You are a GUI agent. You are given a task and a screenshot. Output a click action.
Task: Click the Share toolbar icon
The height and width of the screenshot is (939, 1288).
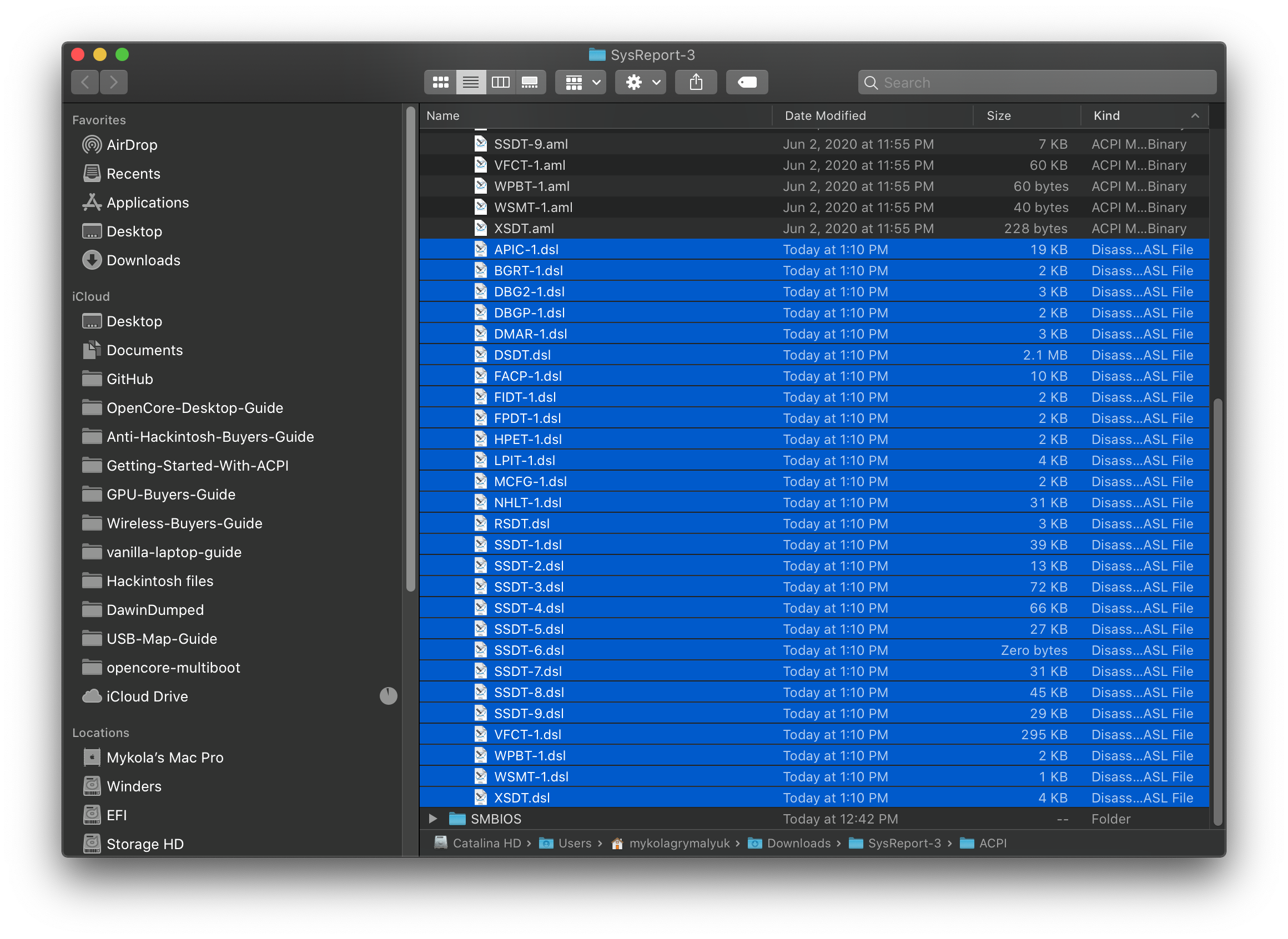pos(696,83)
